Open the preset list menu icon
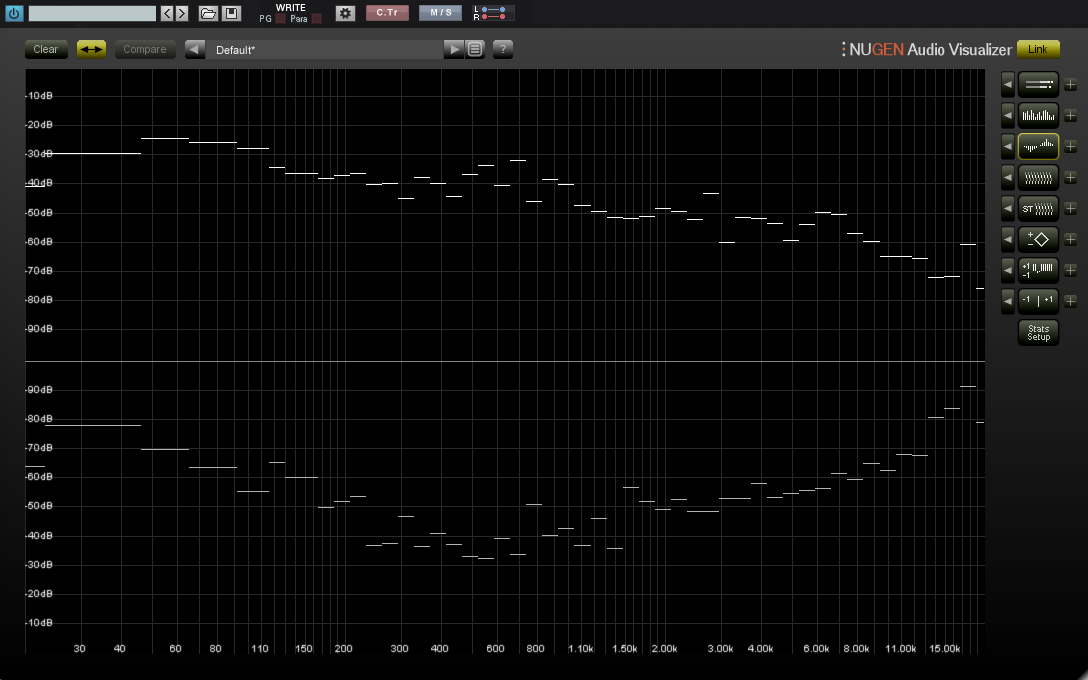 475,49
